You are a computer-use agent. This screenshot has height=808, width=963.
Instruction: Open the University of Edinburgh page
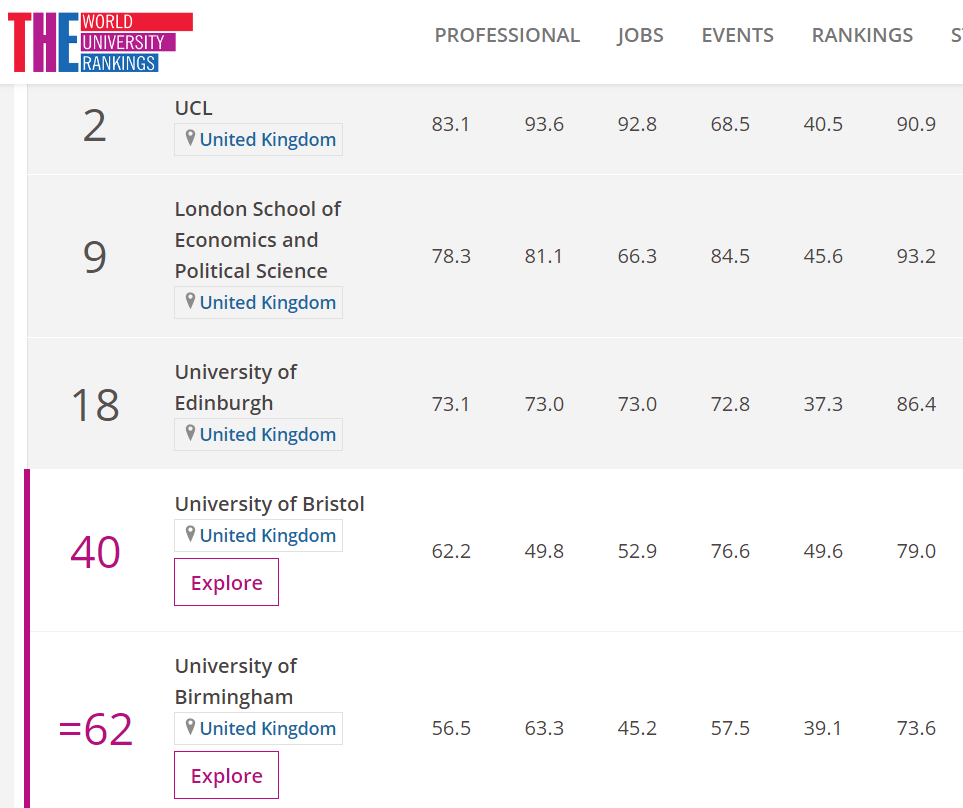(235, 387)
